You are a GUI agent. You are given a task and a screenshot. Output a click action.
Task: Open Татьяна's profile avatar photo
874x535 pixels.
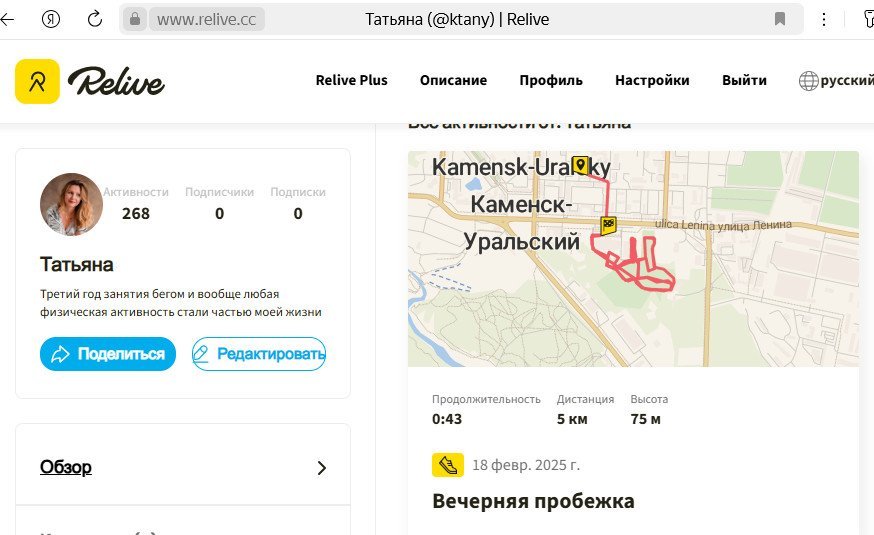(71, 204)
